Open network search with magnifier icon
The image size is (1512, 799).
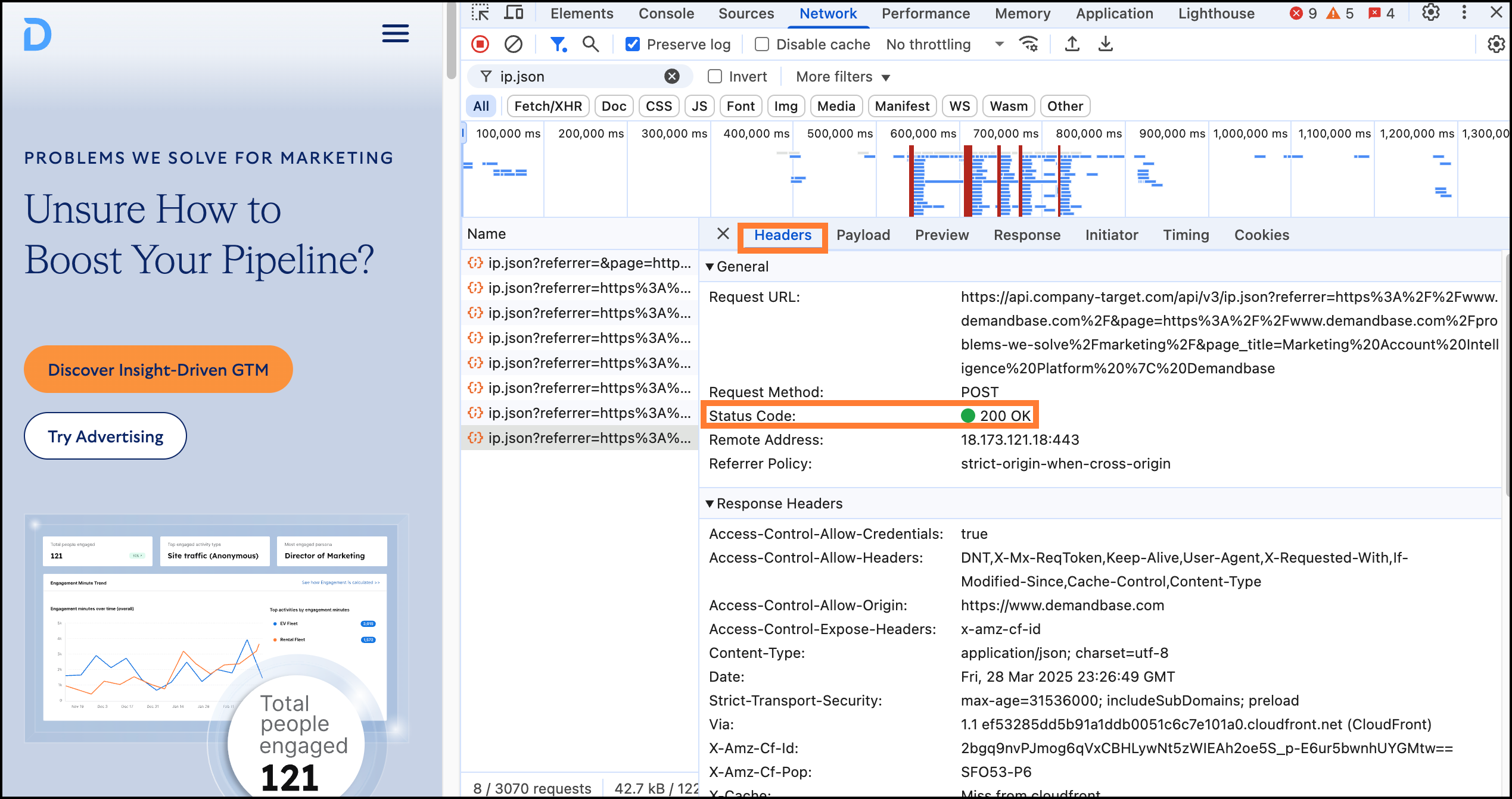click(590, 44)
